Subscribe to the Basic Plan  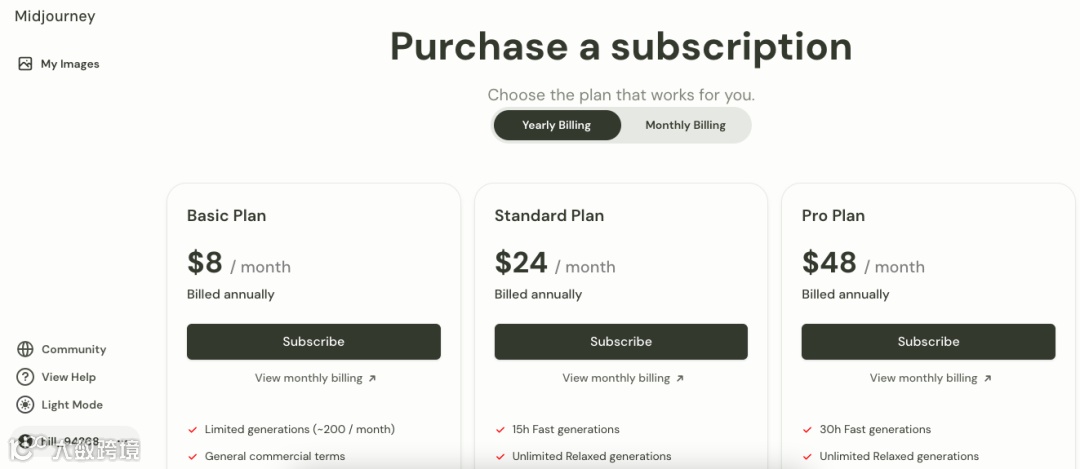(x=313, y=341)
